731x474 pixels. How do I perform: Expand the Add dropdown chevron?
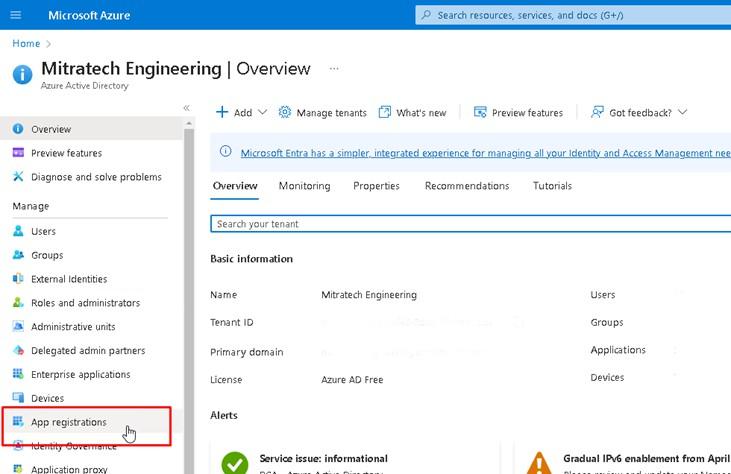[262, 112]
